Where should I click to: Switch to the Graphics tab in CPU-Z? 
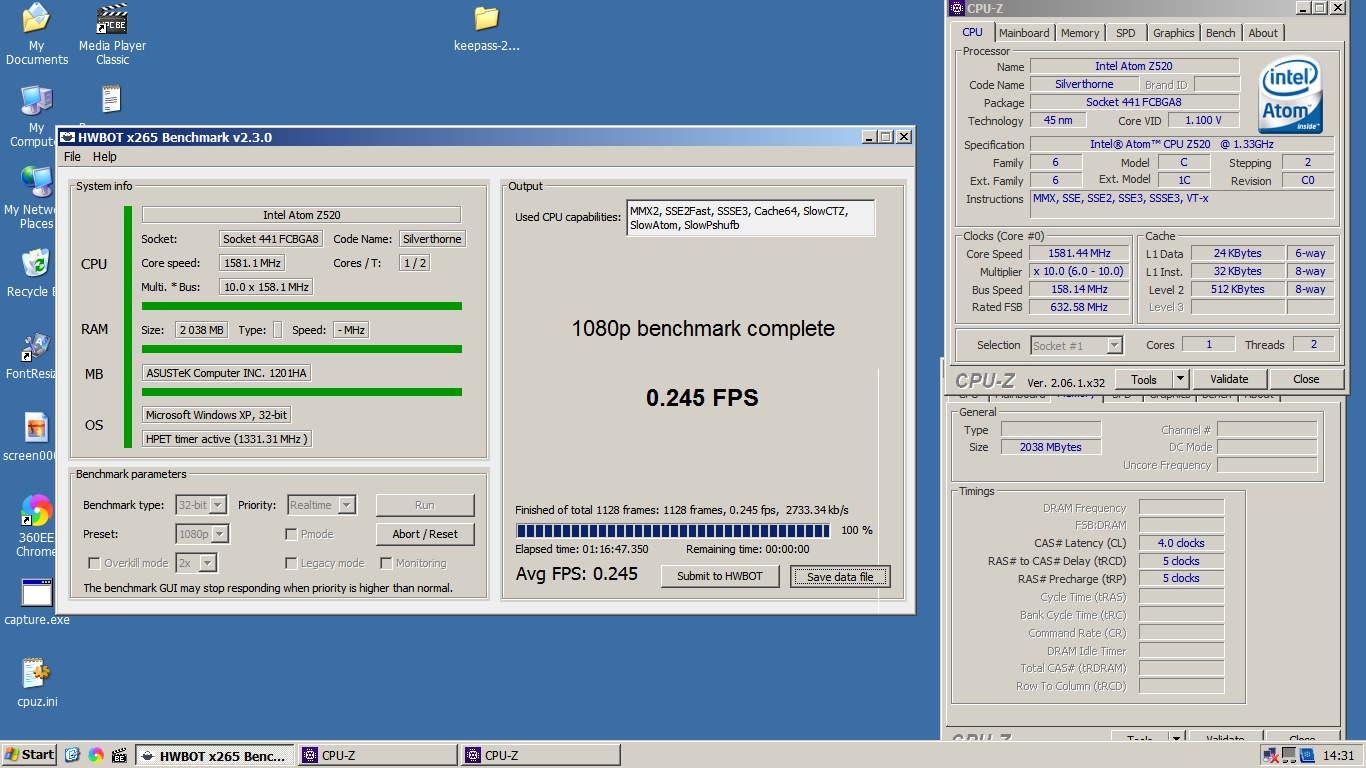pyautogui.click(x=1173, y=33)
